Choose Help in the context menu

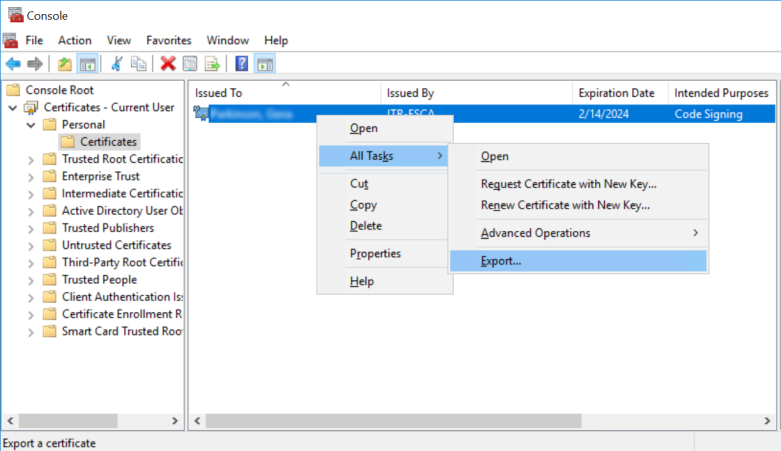pos(385,282)
